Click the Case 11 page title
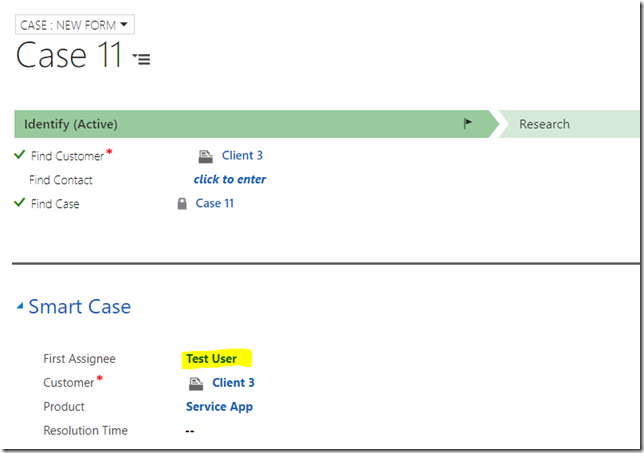 tap(69, 55)
